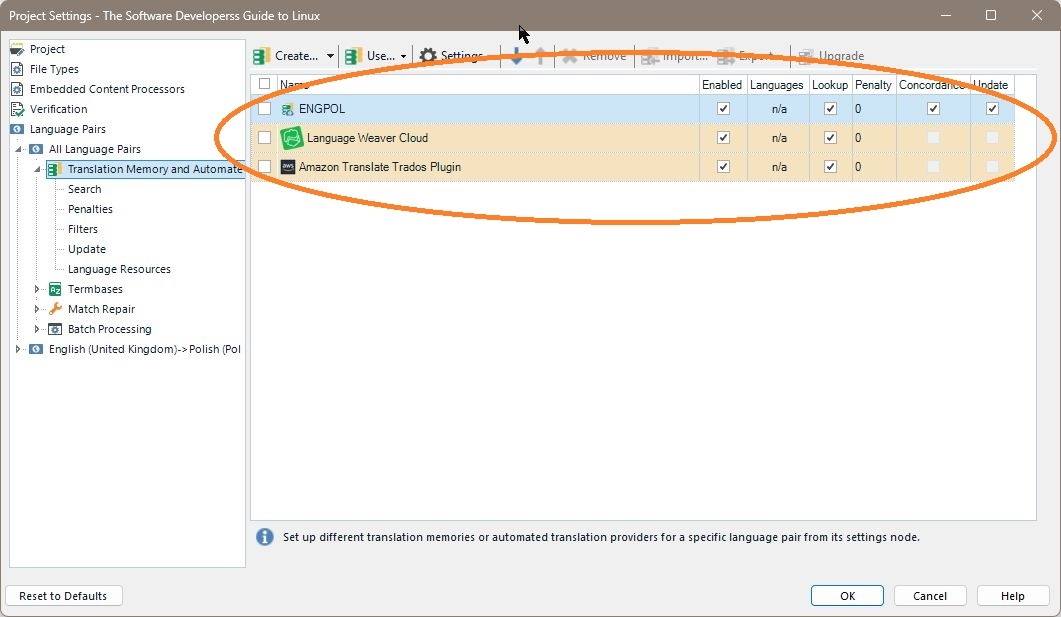
Task: Open the Use dropdown arrow
Action: click(x=402, y=56)
